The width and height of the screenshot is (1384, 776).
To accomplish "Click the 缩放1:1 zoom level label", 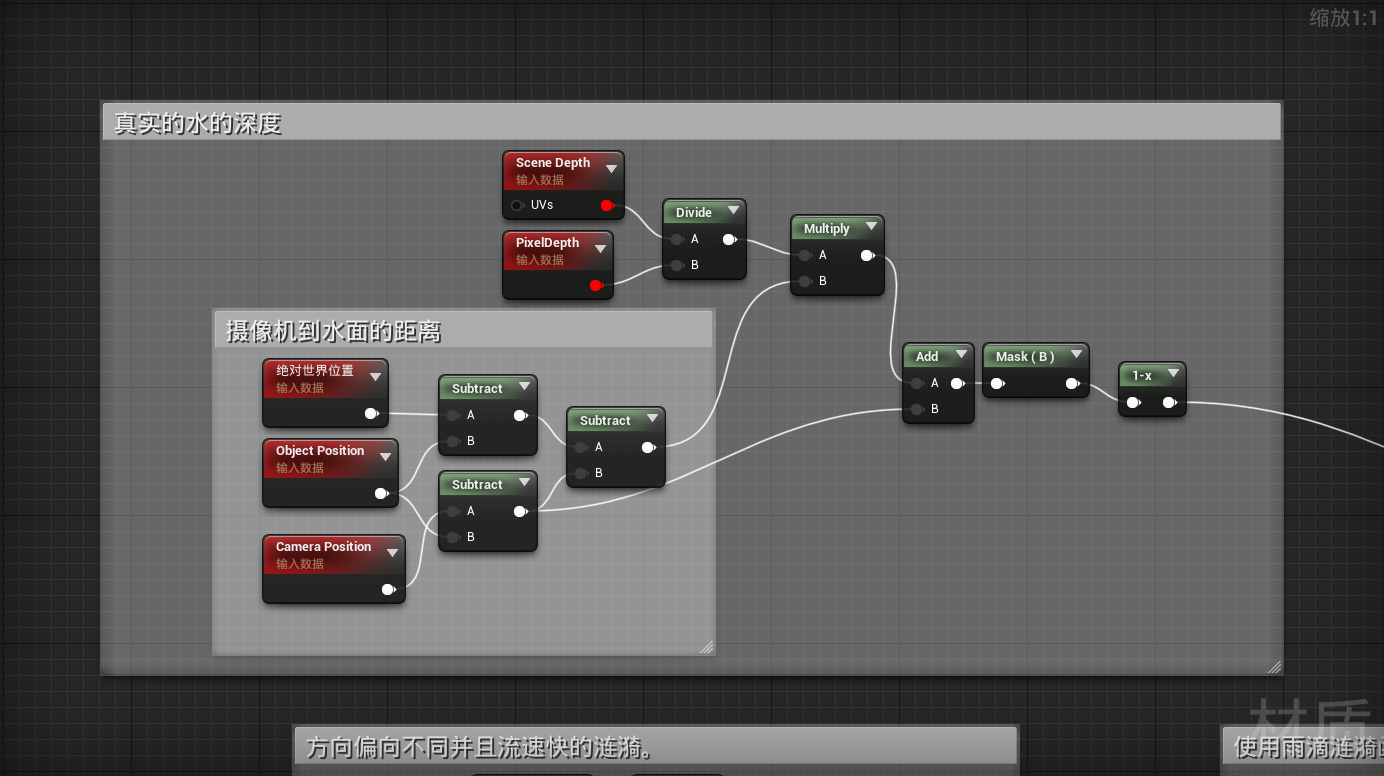I will click(1343, 17).
